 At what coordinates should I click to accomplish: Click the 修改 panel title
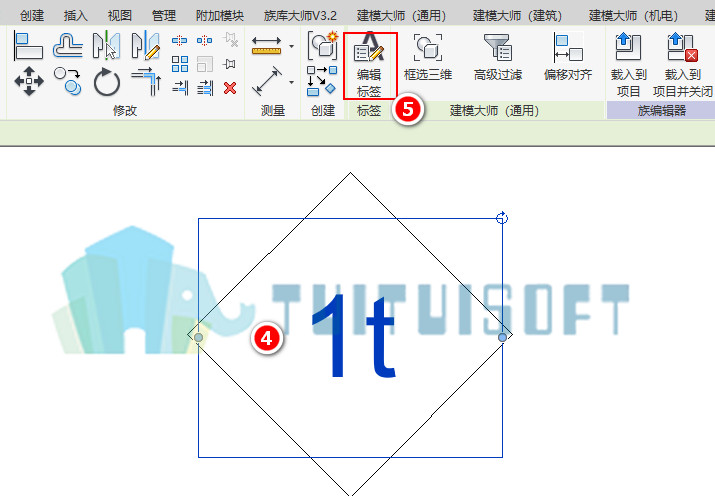[125, 111]
